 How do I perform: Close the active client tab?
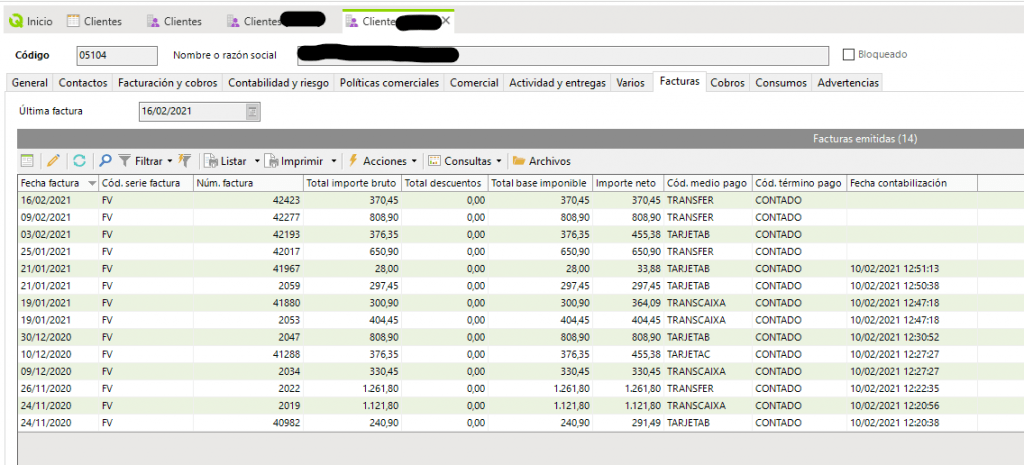446,21
